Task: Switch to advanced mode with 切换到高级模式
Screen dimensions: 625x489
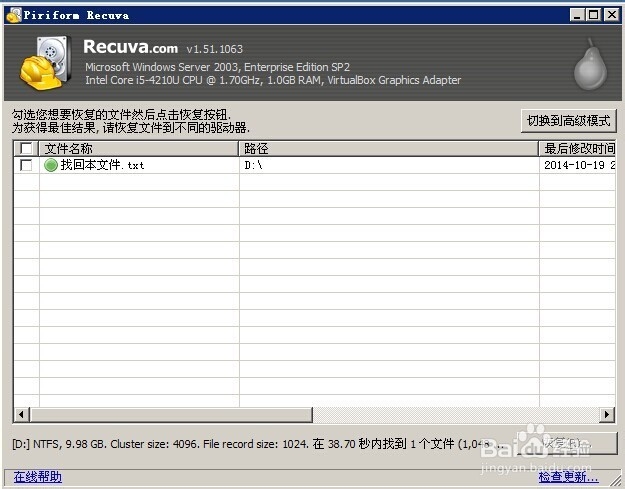Action: pos(568,120)
